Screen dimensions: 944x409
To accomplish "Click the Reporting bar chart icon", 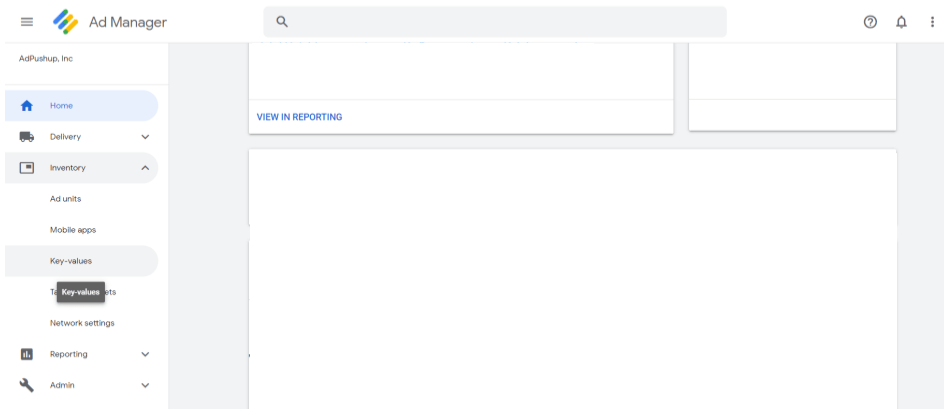I will [27, 354].
